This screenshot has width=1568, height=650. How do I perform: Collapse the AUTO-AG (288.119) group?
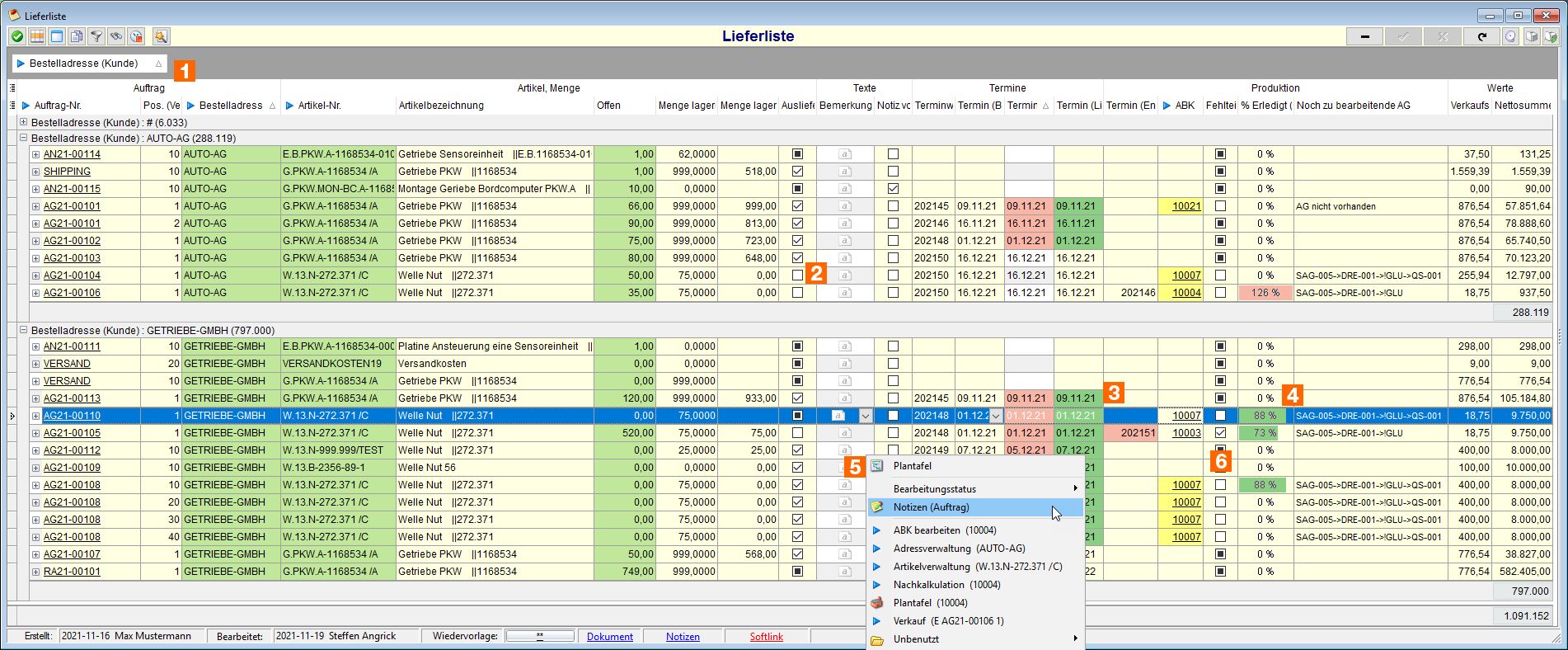[23, 139]
